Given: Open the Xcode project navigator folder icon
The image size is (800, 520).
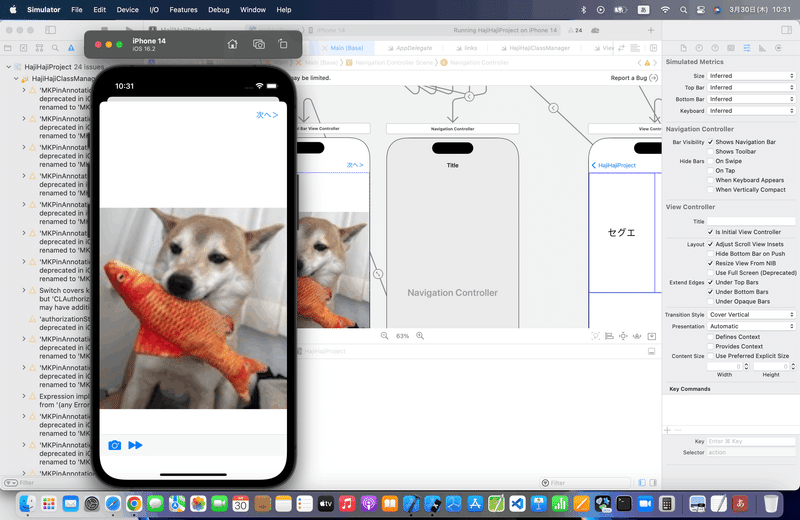Looking at the screenshot, I should tap(7, 48).
